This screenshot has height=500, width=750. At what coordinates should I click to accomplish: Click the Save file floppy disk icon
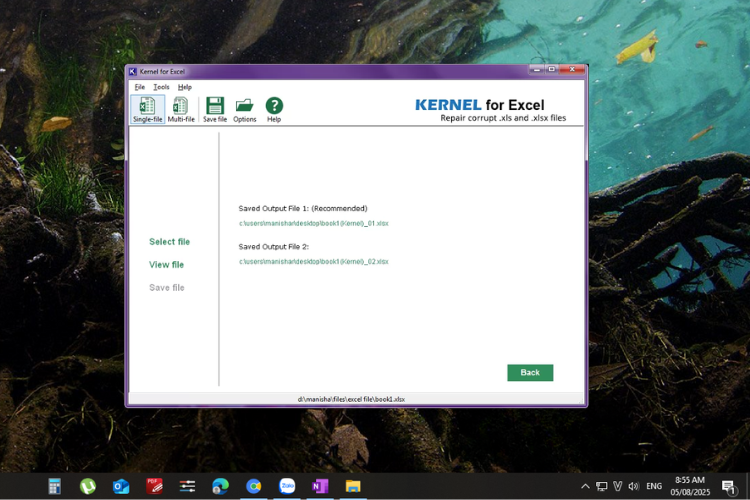pyautogui.click(x=215, y=109)
